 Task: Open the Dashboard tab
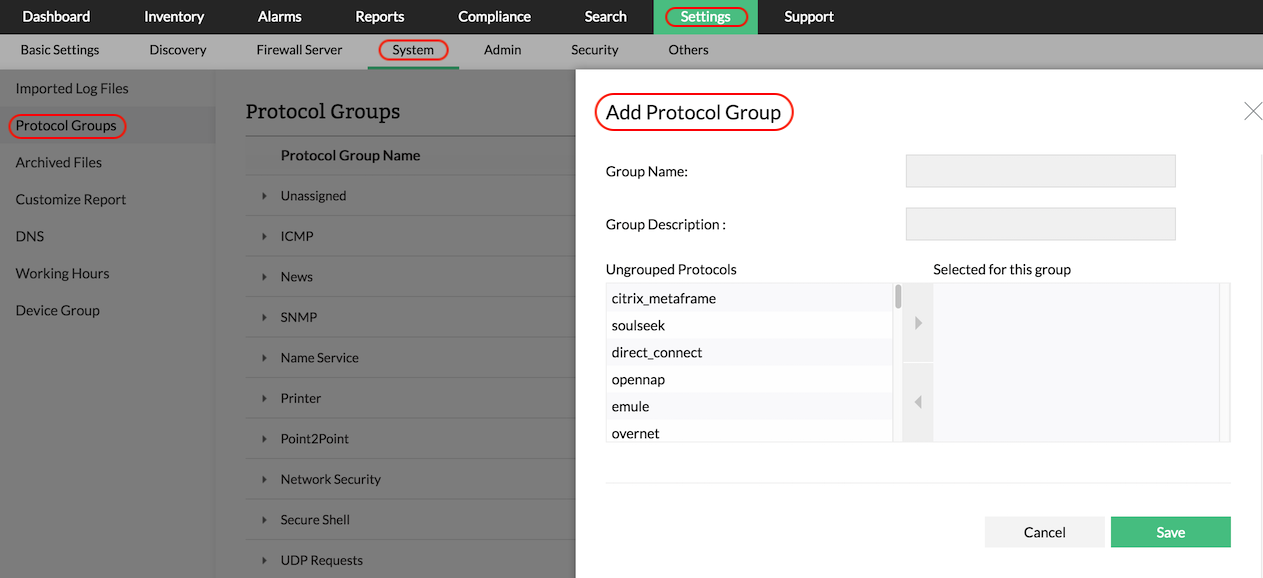click(56, 16)
